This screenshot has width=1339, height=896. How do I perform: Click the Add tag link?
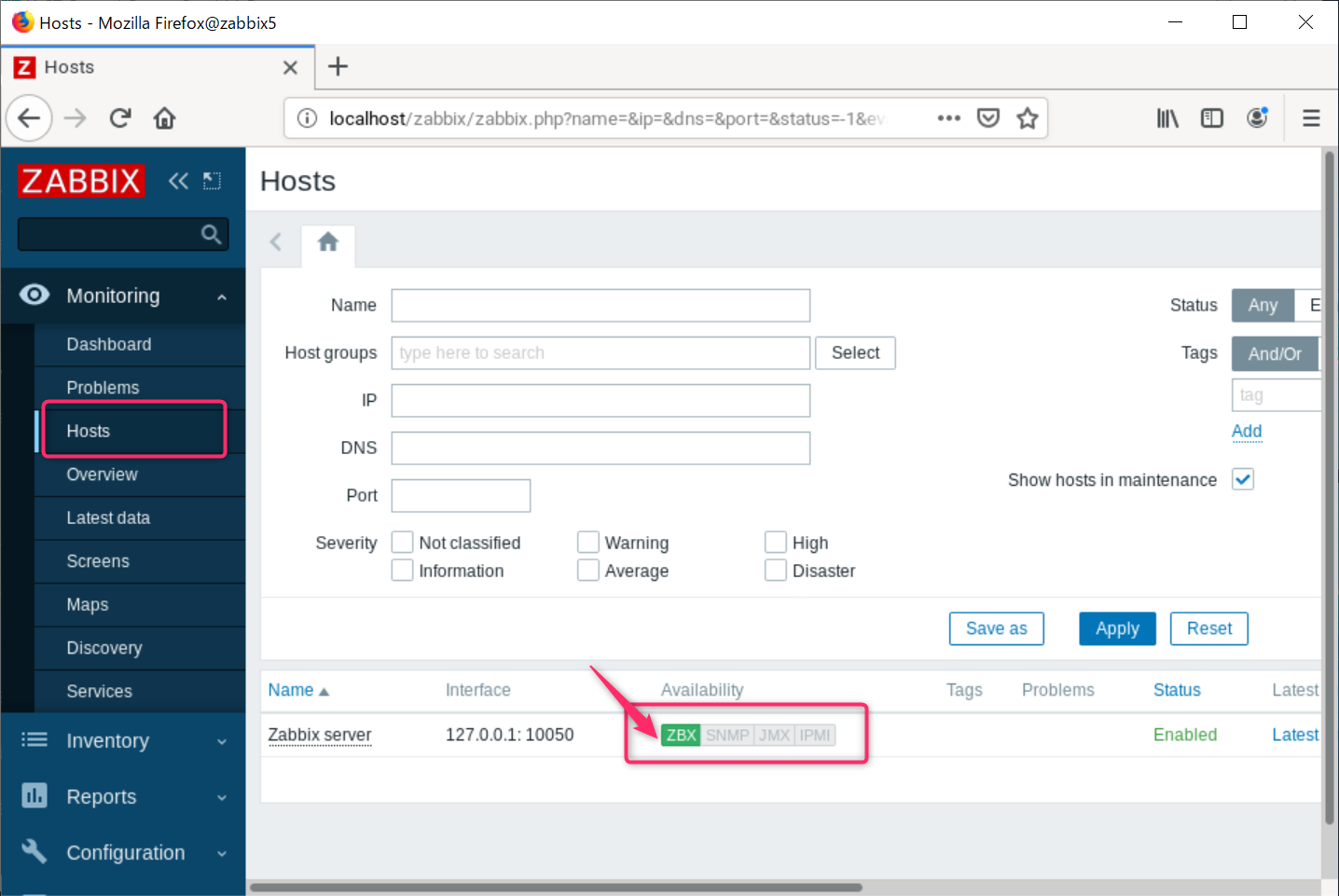pos(1247,431)
